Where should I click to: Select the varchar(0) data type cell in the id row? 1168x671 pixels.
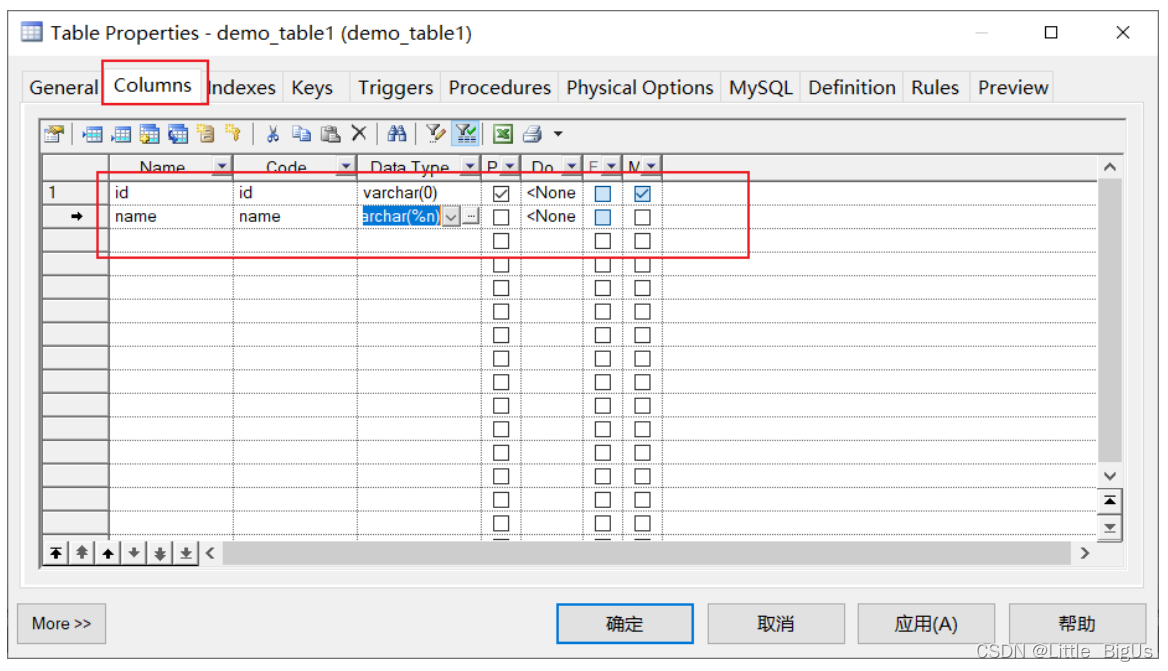click(x=419, y=193)
